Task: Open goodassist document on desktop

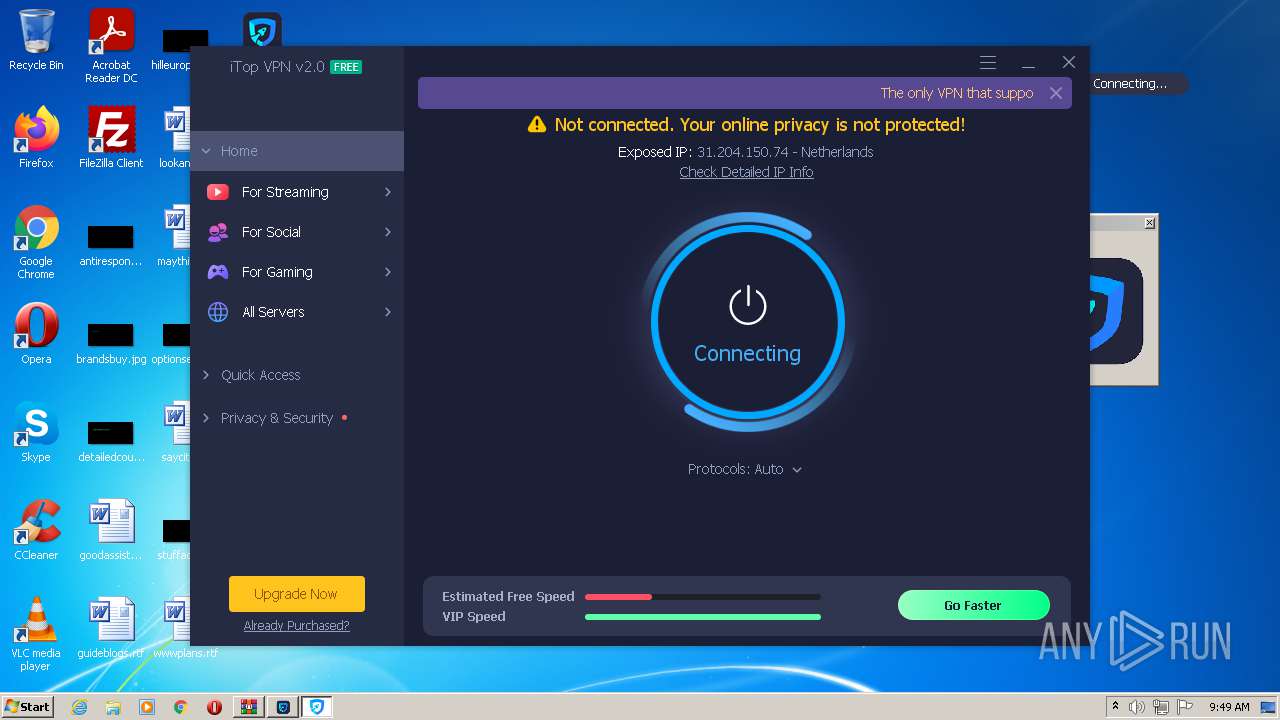Action: (111, 530)
